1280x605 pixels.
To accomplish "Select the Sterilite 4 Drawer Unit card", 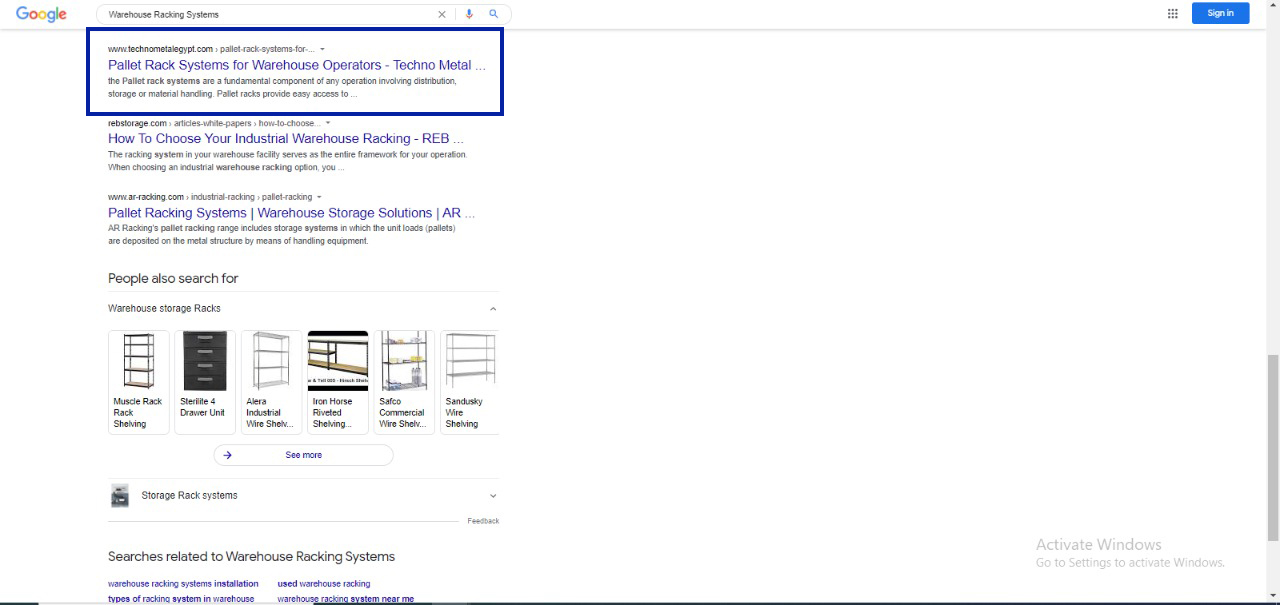I will point(205,382).
